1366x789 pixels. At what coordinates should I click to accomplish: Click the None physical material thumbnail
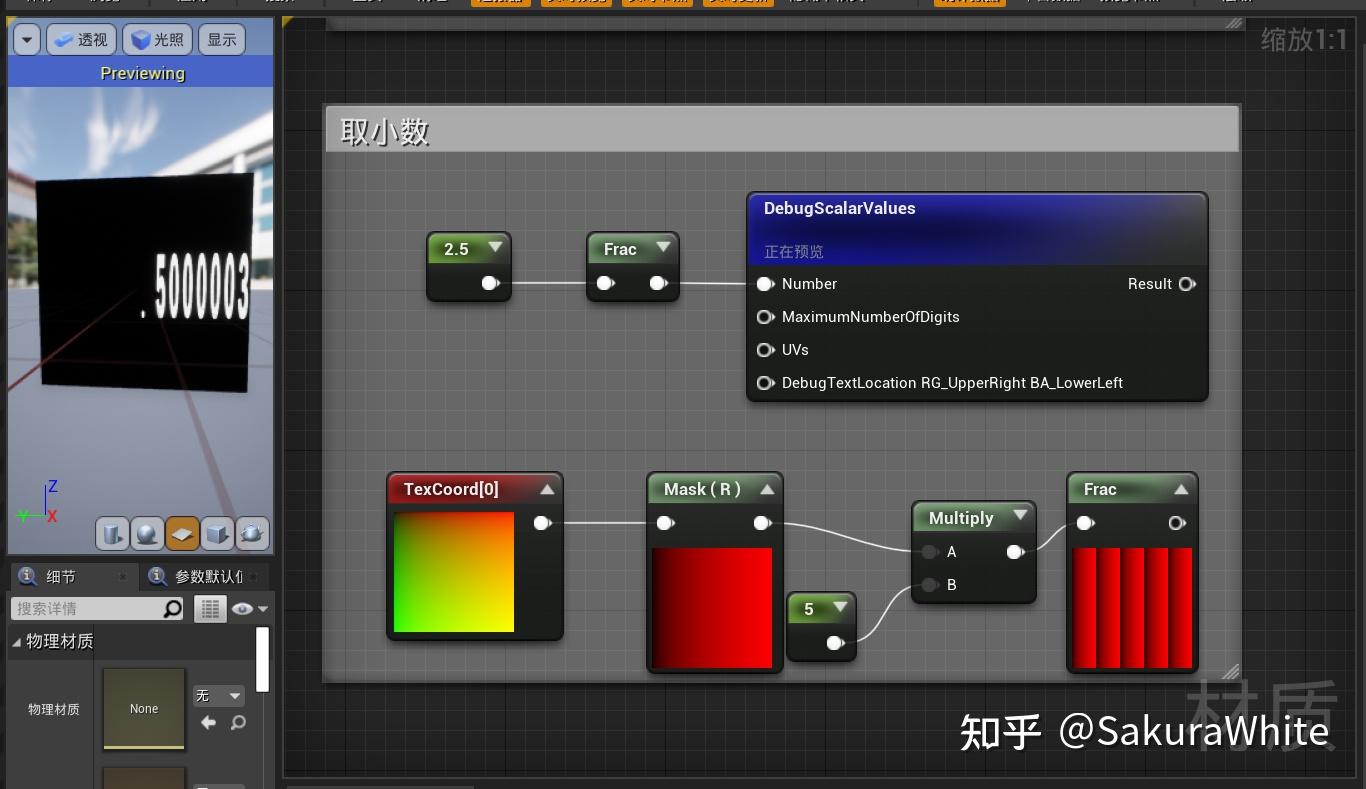point(143,708)
